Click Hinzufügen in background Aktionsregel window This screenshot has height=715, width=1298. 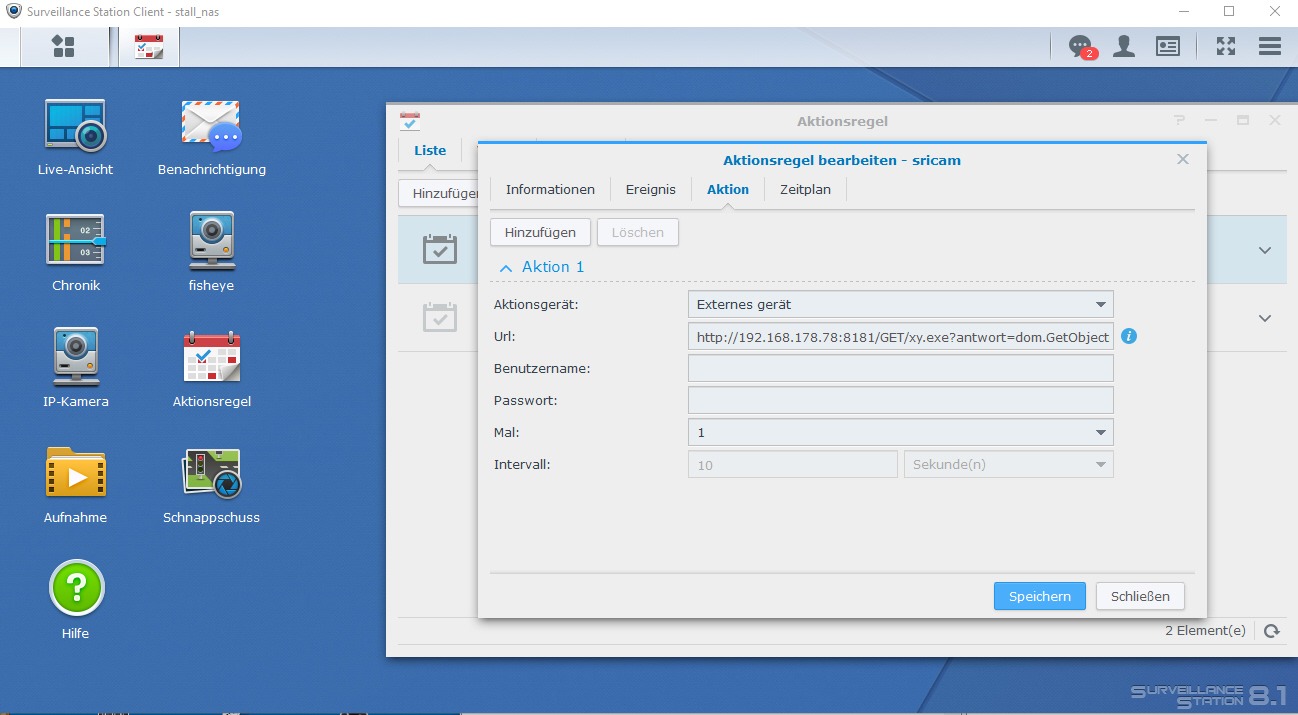tap(439, 193)
